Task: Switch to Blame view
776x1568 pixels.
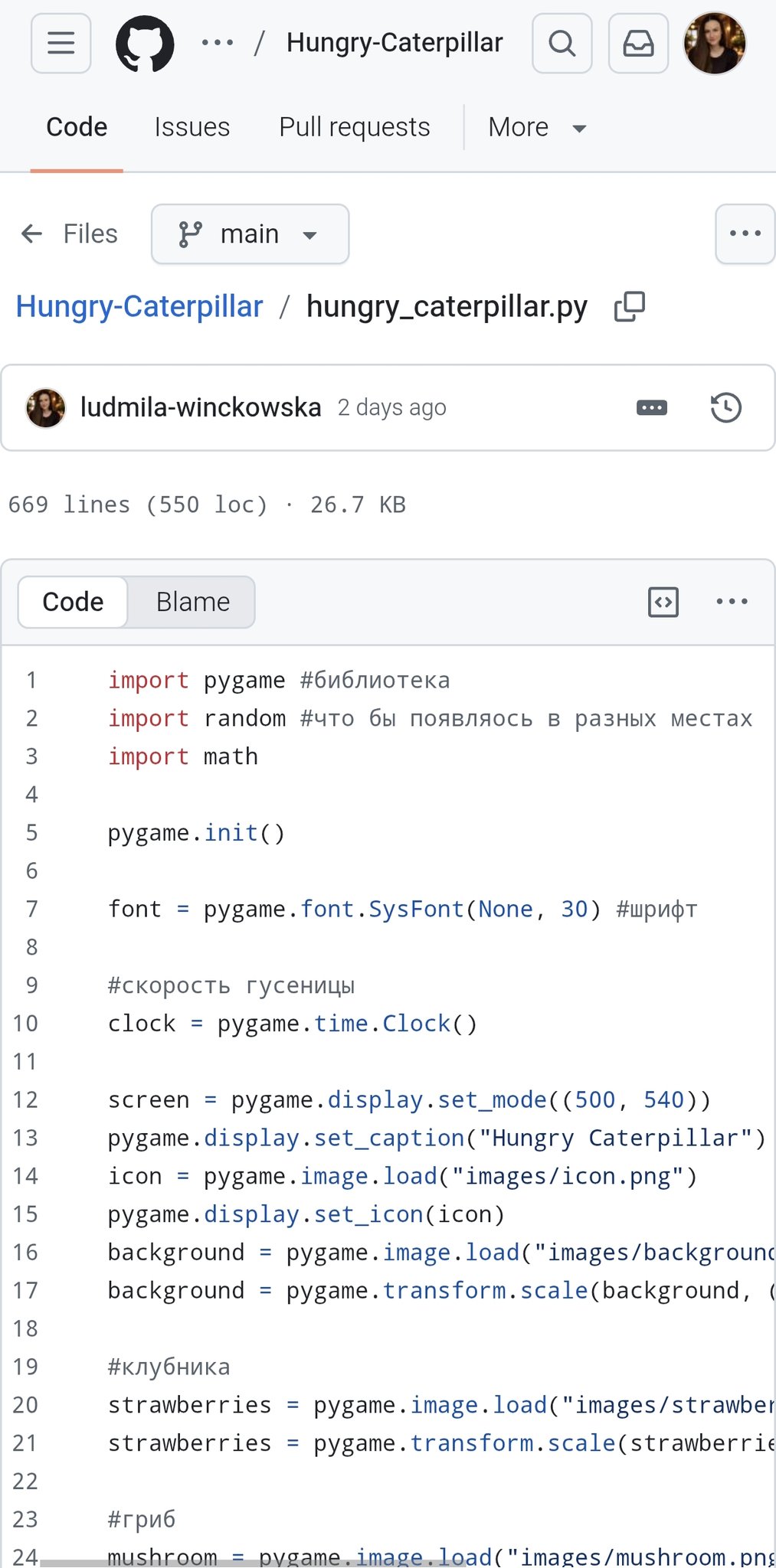Action: [x=192, y=602]
